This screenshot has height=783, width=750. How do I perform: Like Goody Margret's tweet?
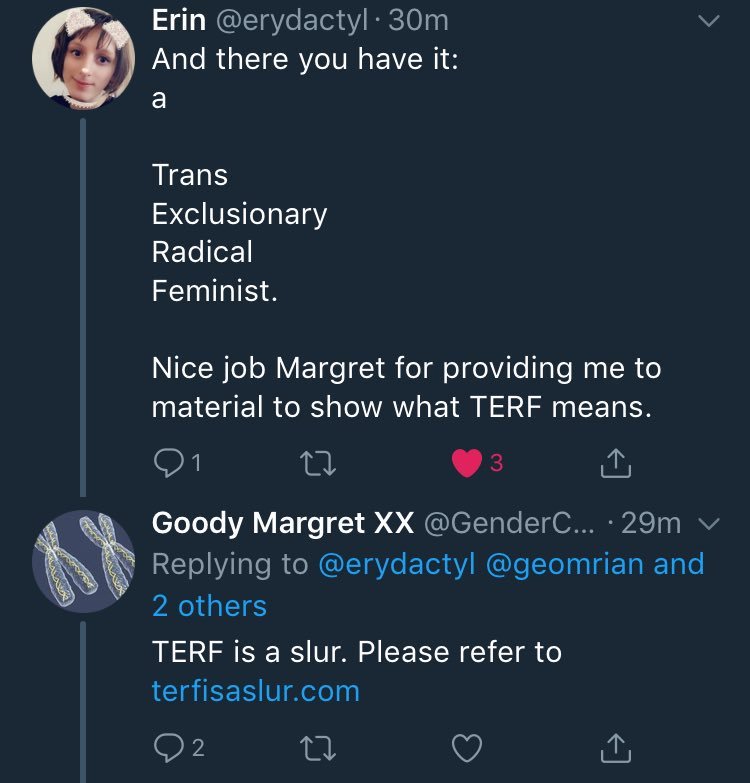point(466,746)
